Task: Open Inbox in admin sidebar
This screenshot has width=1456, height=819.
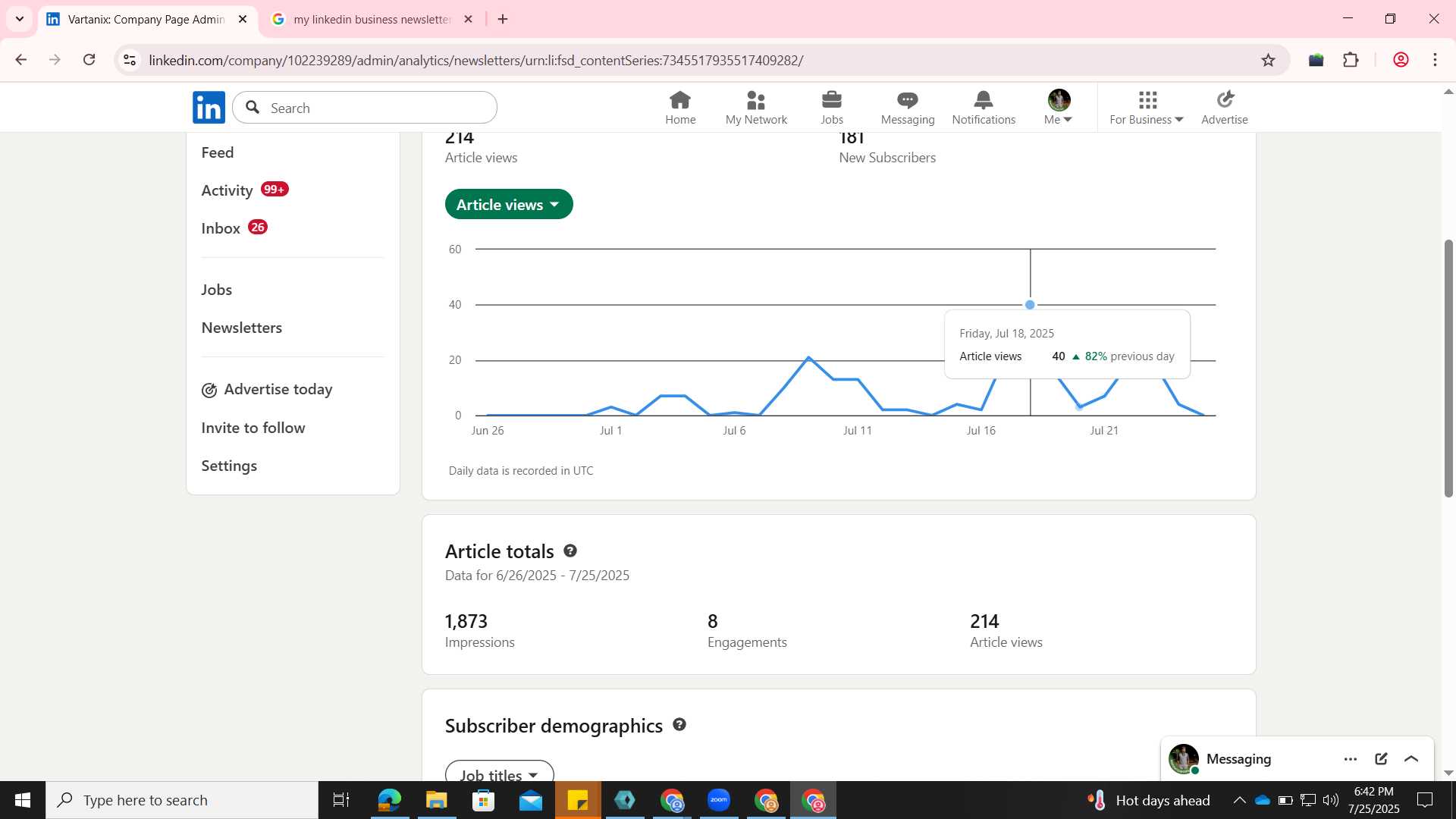Action: point(221,228)
